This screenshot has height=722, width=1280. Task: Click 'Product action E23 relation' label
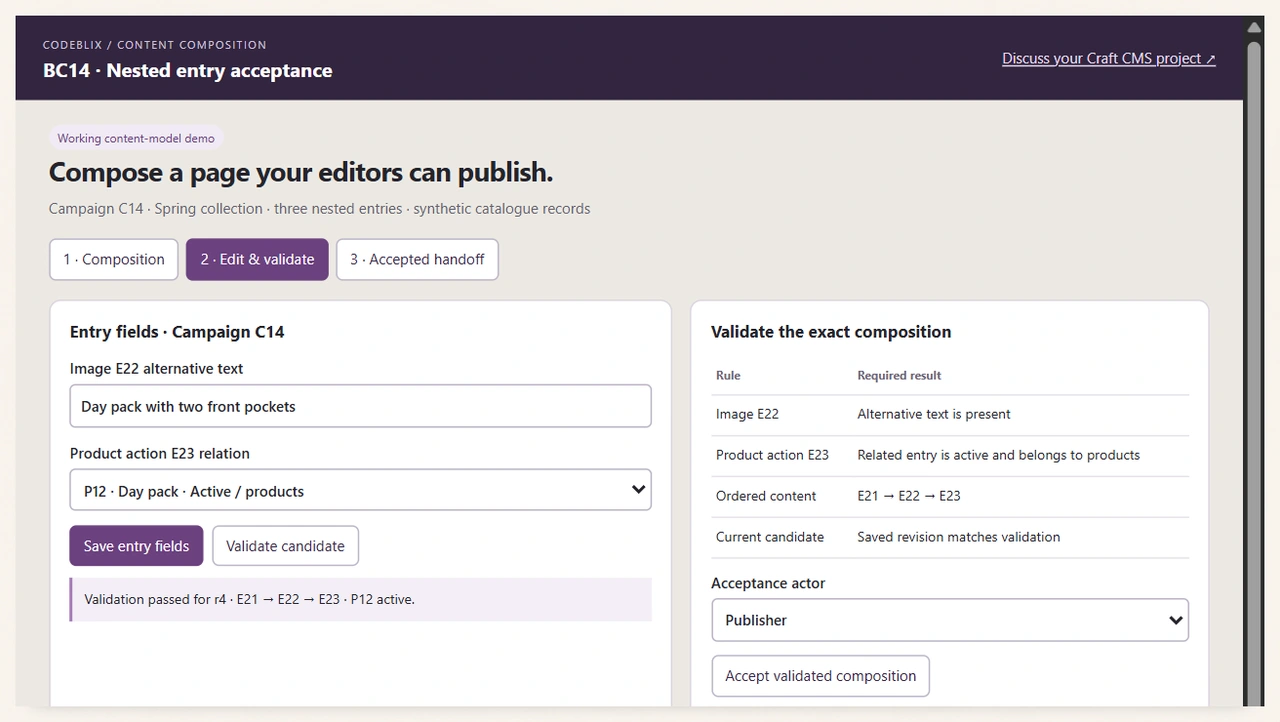pyautogui.click(x=160, y=453)
